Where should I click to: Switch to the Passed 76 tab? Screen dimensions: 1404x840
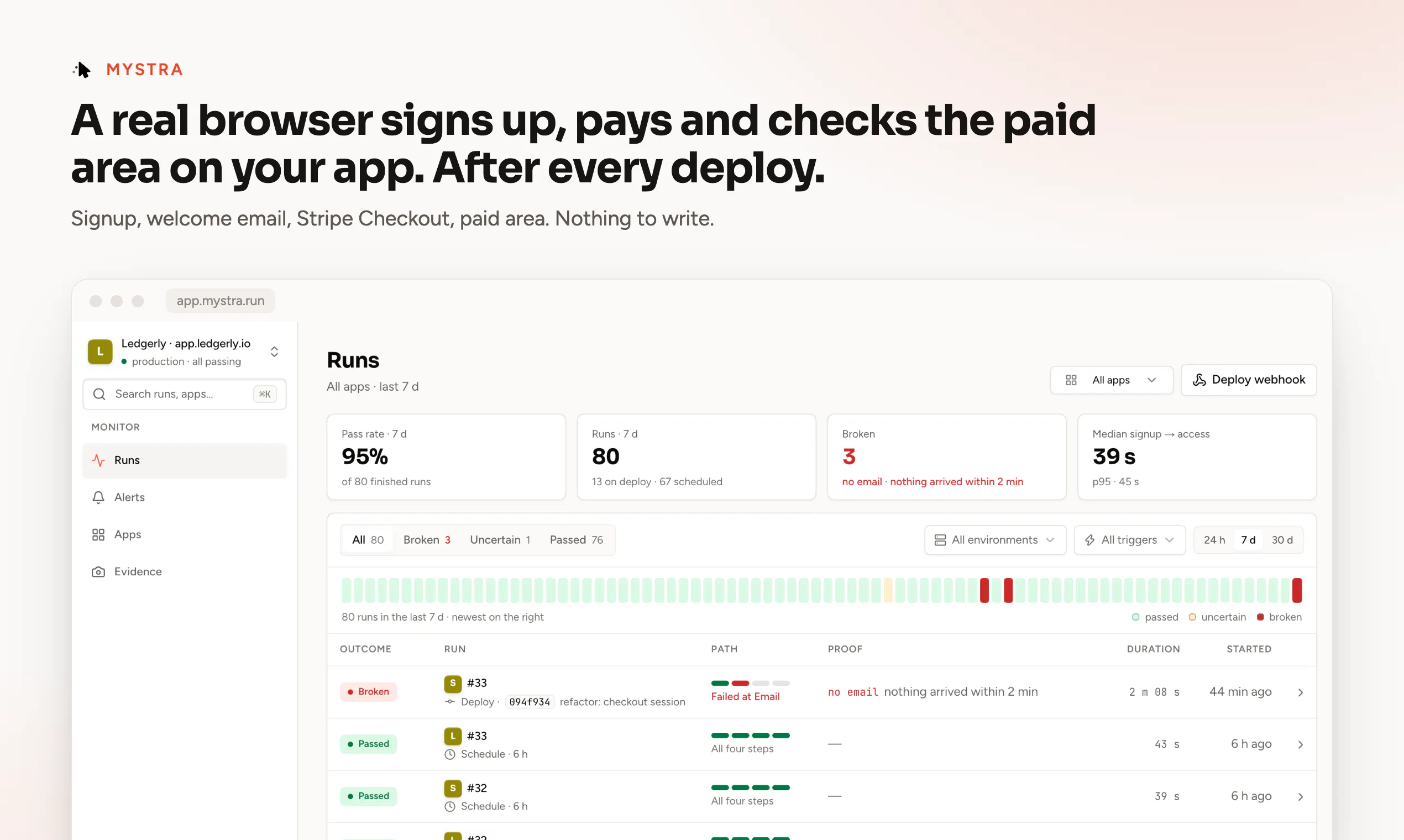pos(577,540)
